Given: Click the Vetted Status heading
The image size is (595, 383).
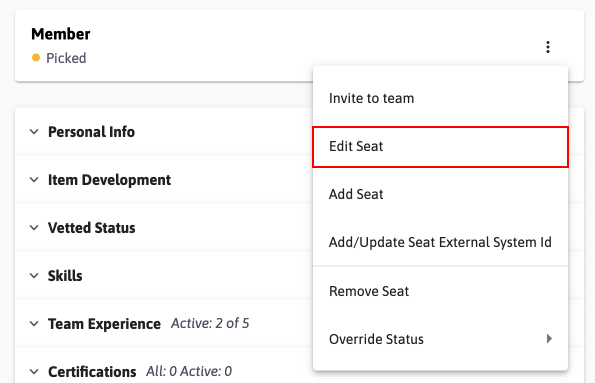Looking at the screenshot, I should pyautogui.click(x=91, y=228).
